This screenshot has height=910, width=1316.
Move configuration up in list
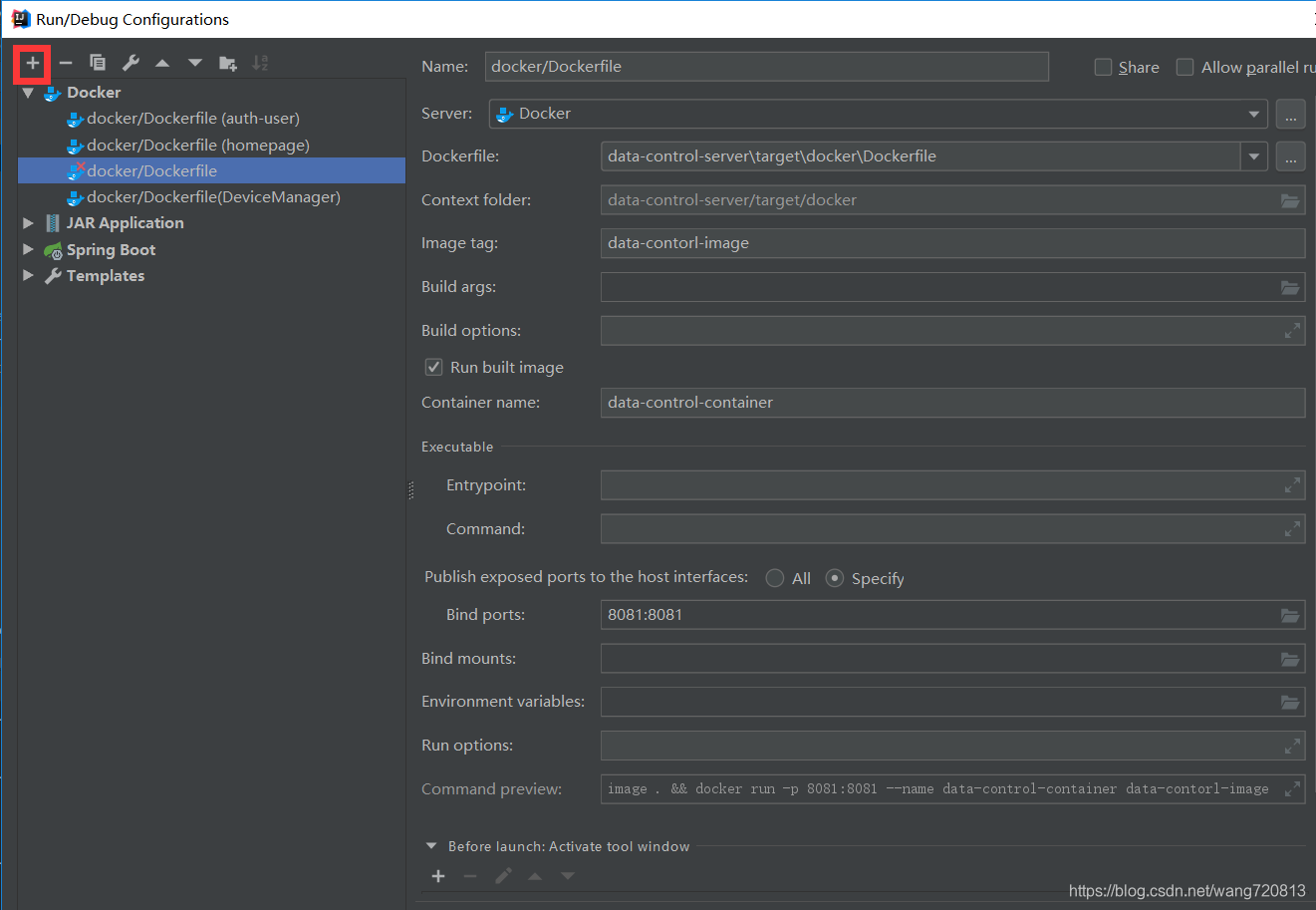[x=162, y=63]
